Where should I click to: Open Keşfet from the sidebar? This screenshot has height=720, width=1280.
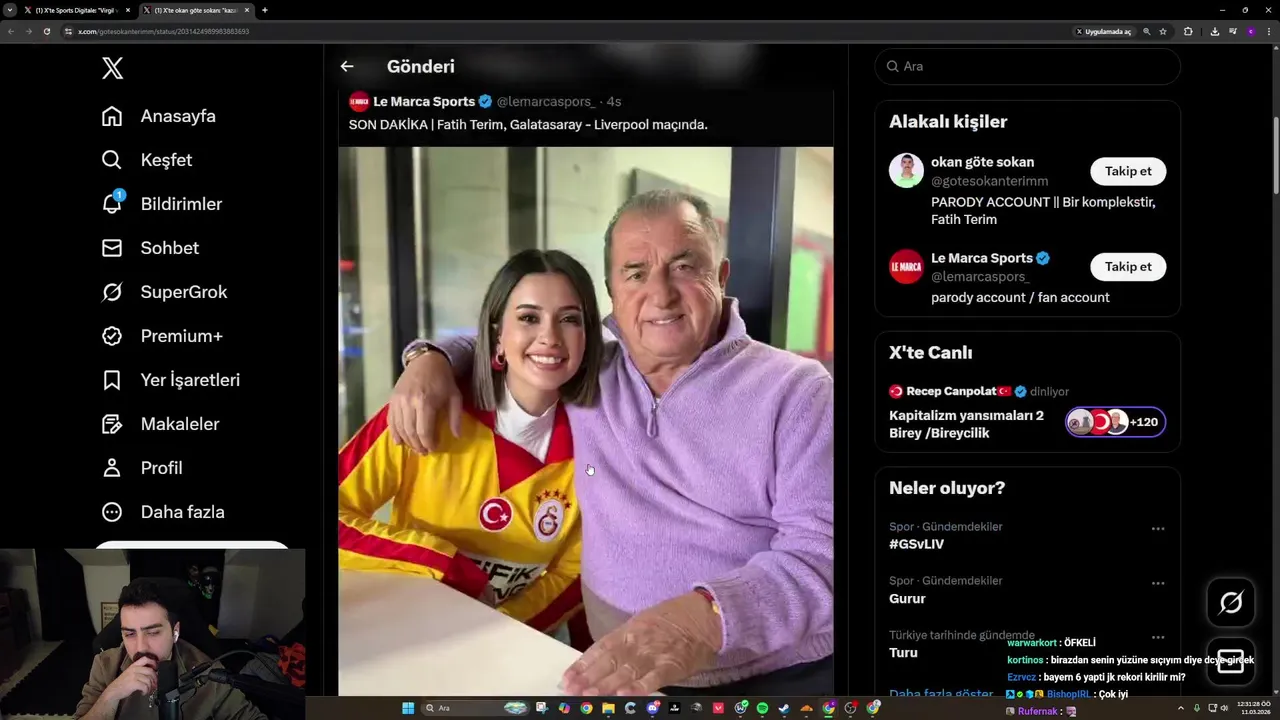[147, 160]
